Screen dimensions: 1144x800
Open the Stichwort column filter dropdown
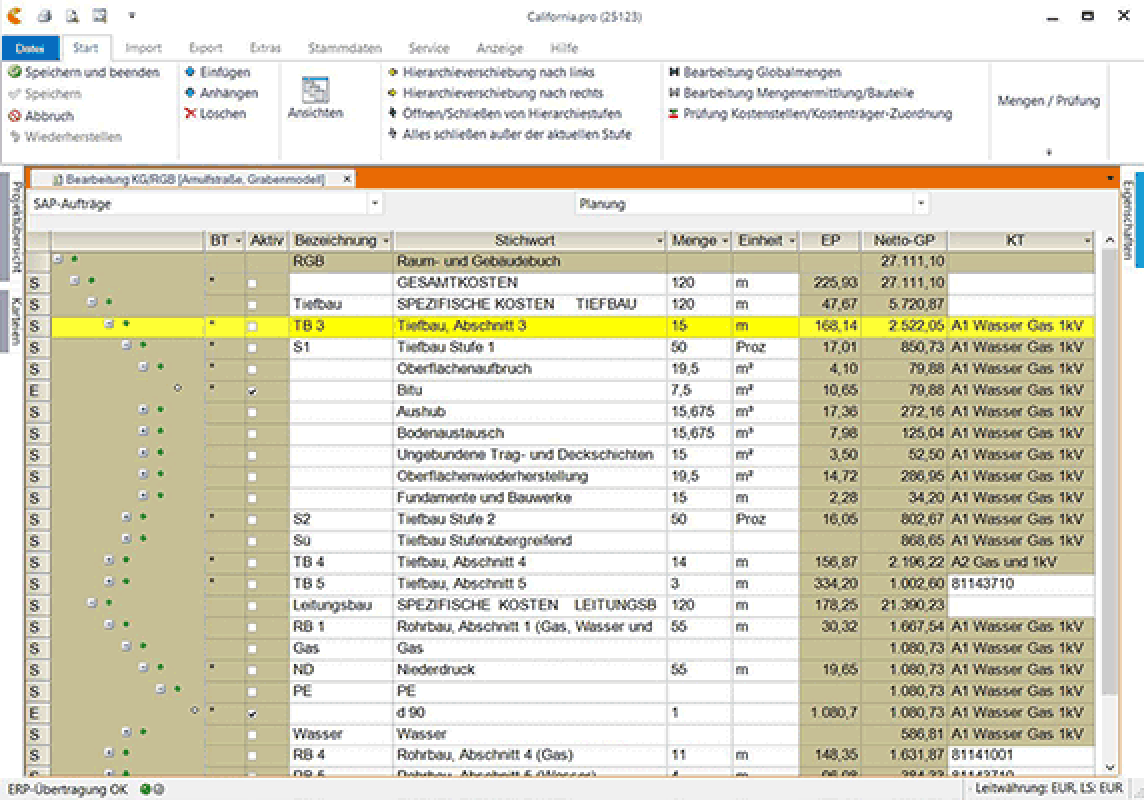click(660, 241)
